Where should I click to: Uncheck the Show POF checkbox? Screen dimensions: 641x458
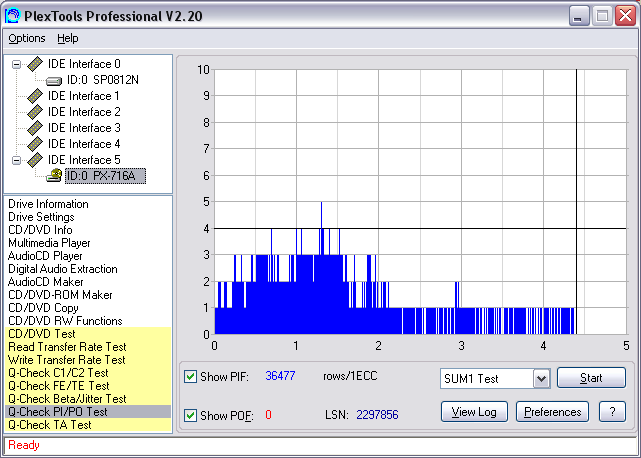(190, 415)
